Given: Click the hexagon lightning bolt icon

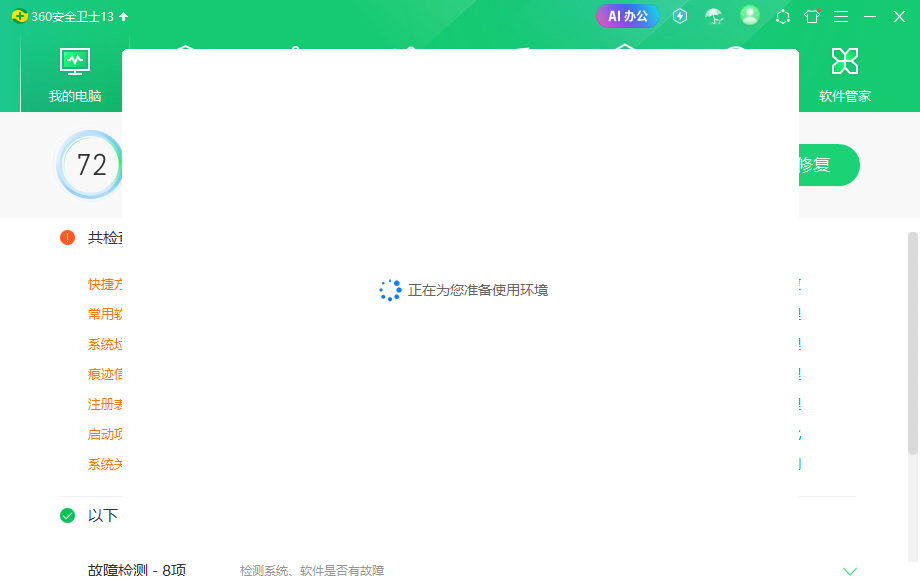Looking at the screenshot, I should [680, 16].
